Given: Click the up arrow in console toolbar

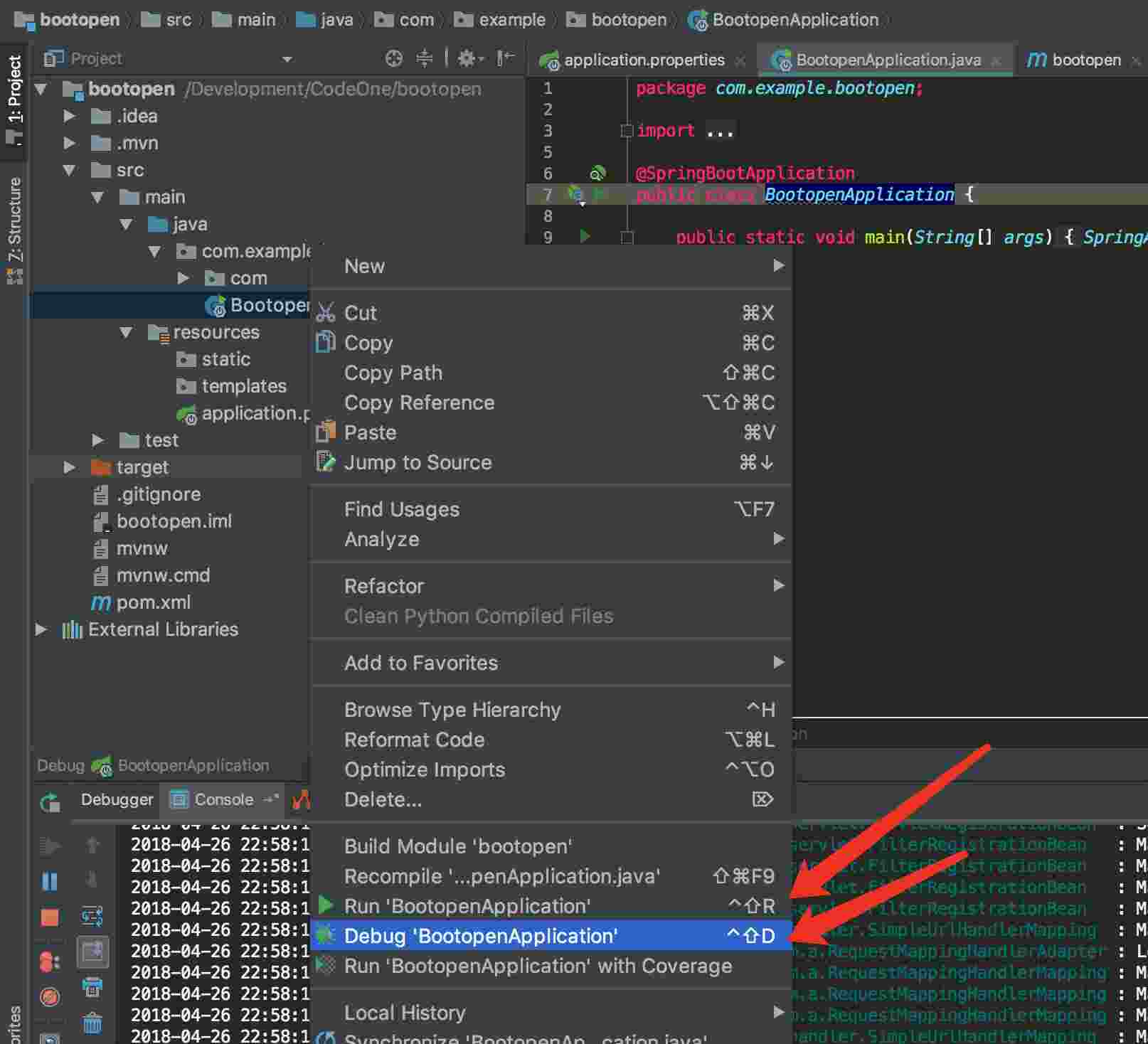Looking at the screenshot, I should click(92, 846).
